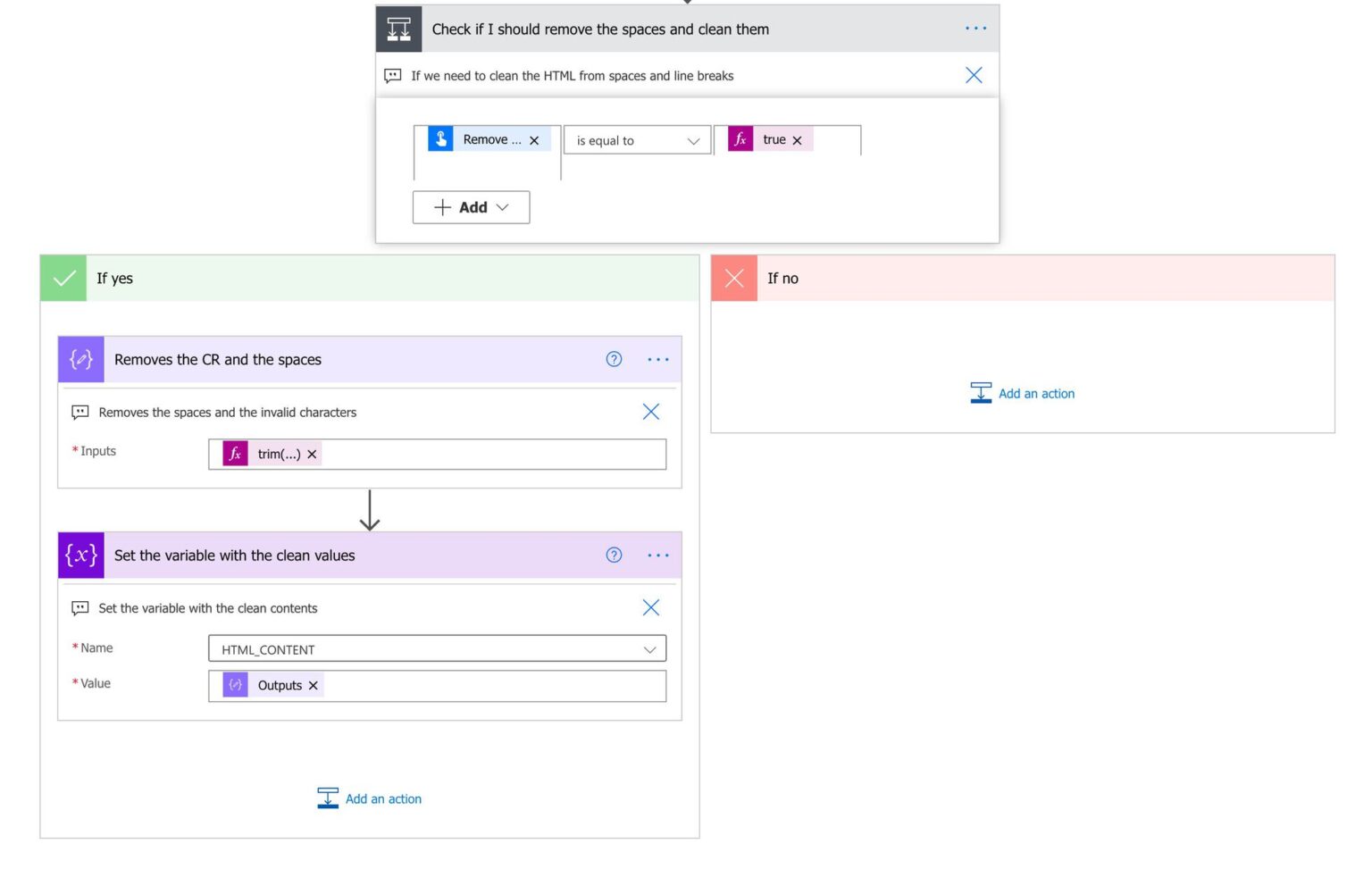Open the help icon on Set the variable action
This screenshot has height=894, width=1372.
click(614, 555)
